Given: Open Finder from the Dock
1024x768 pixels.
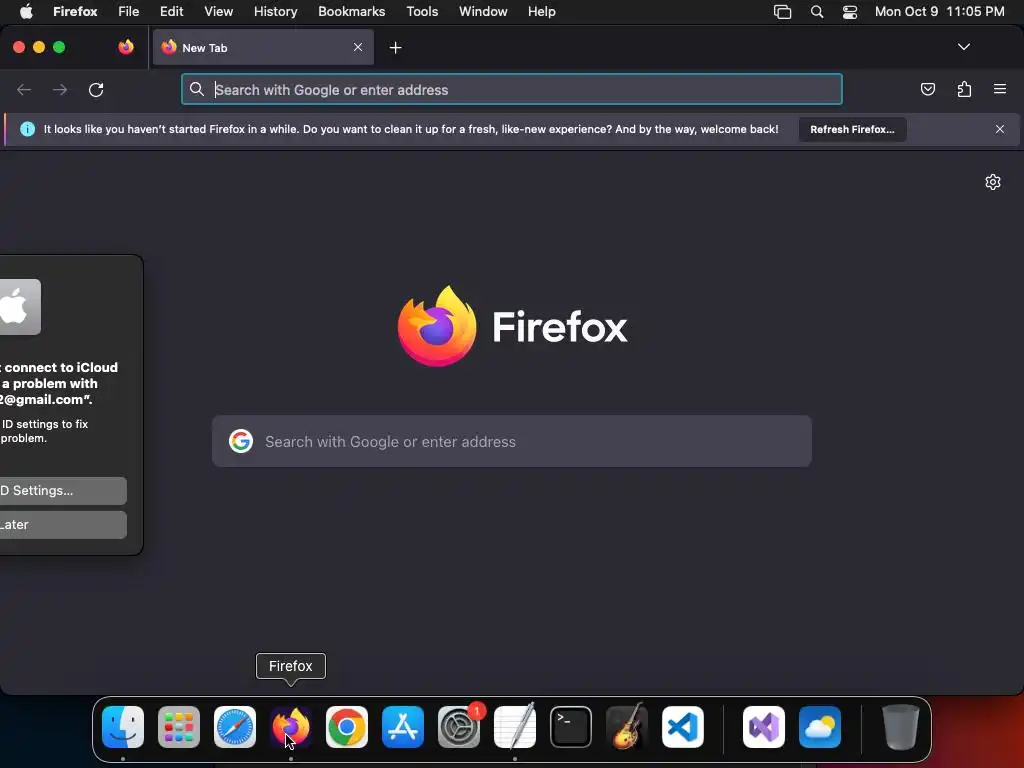Looking at the screenshot, I should coord(123,727).
